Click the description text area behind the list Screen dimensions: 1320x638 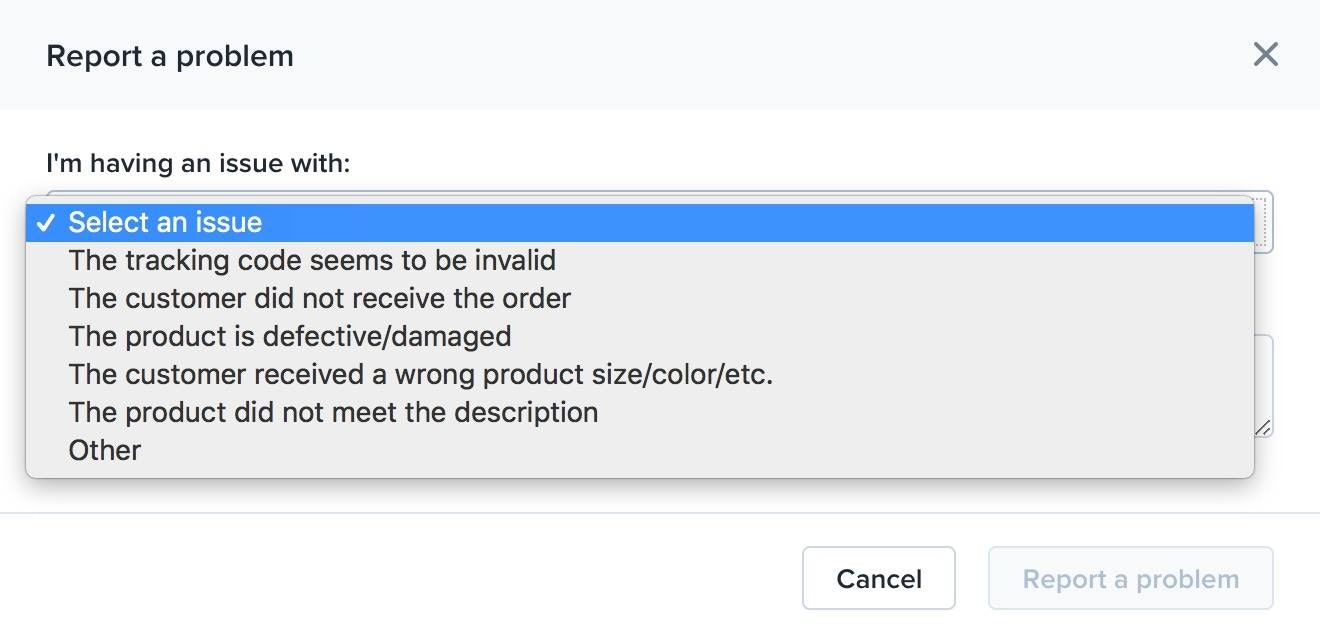pos(1263,385)
